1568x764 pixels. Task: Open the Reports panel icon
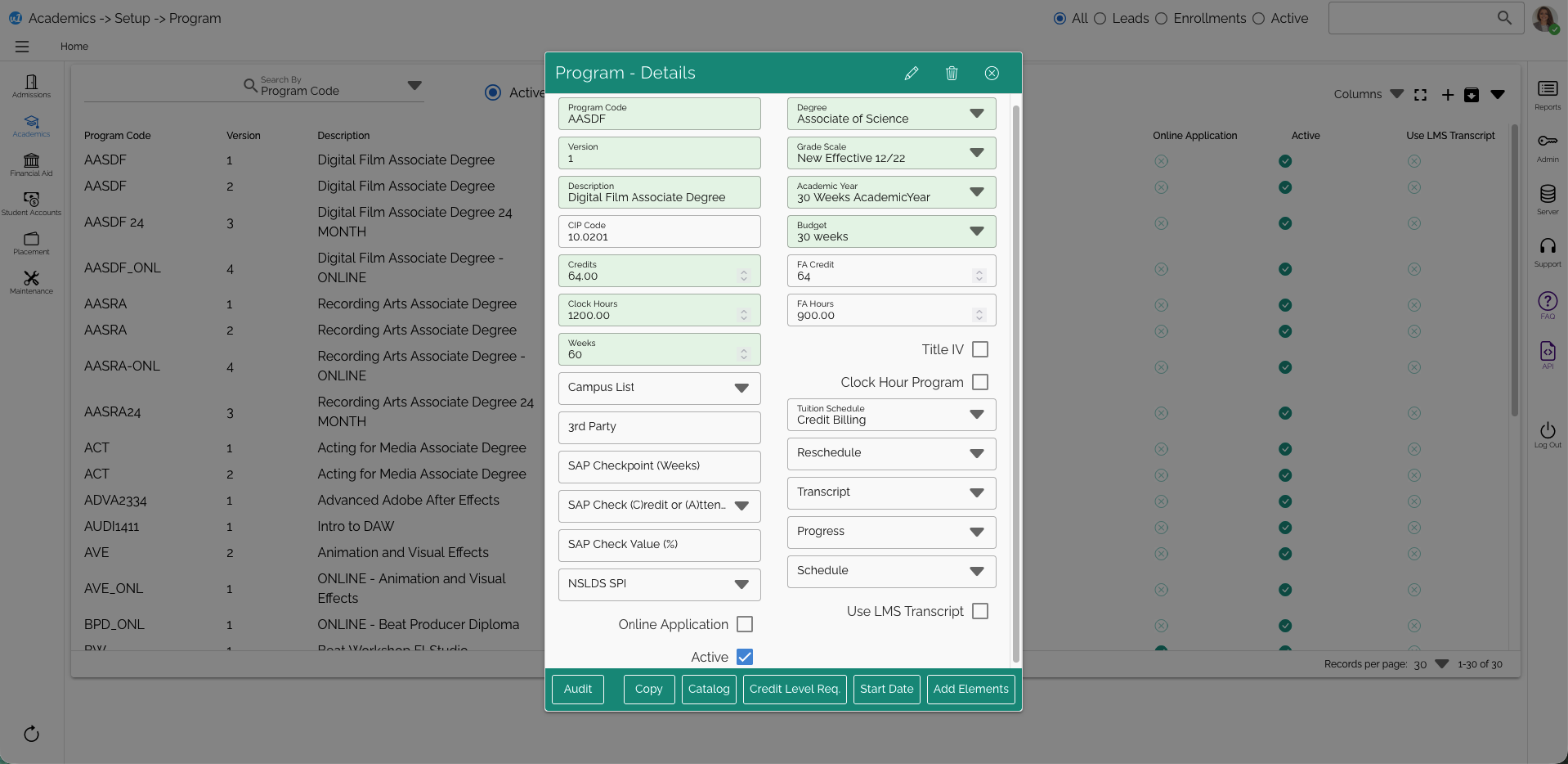(1547, 93)
